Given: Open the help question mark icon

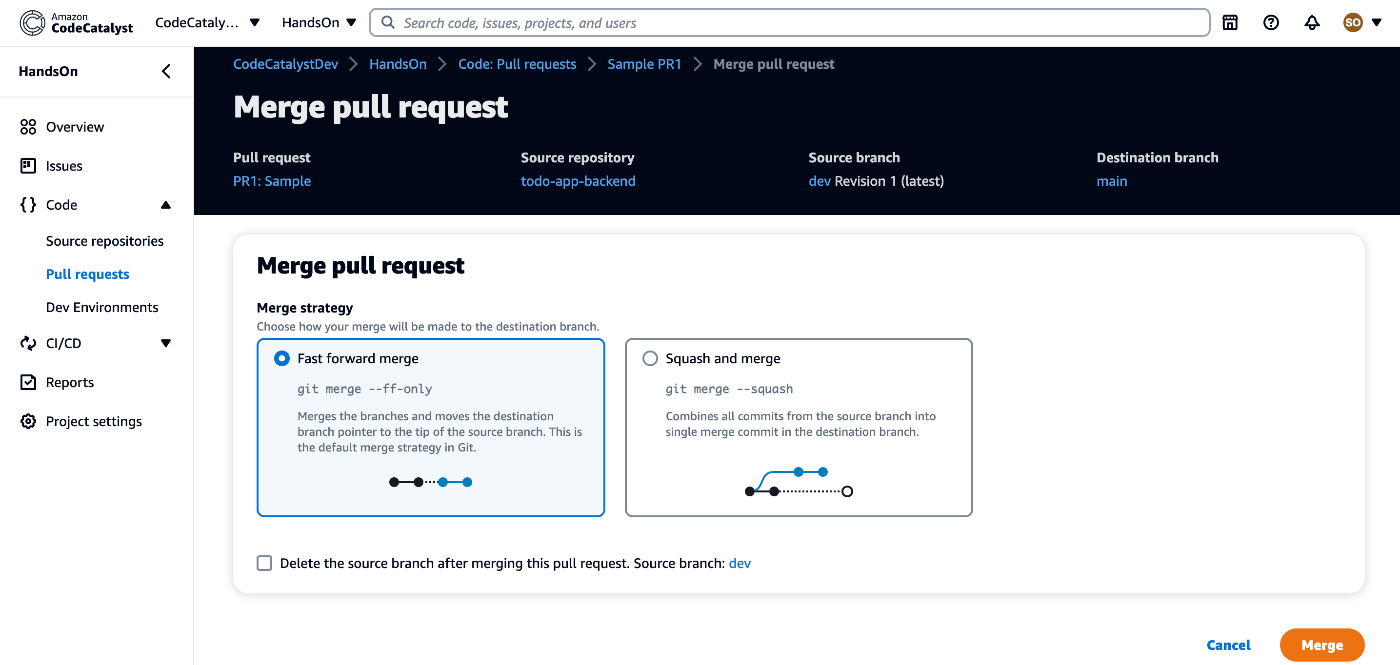Looking at the screenshot, I should point(1271,22).
